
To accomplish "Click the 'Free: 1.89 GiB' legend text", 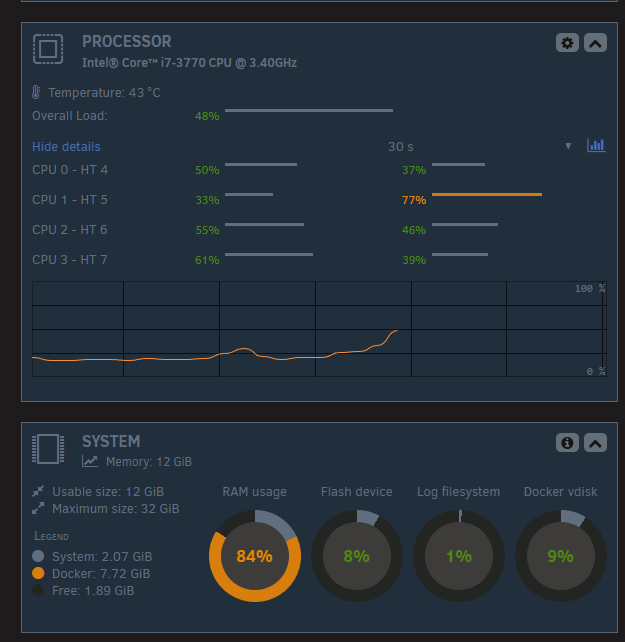I will tap(93, 591).
